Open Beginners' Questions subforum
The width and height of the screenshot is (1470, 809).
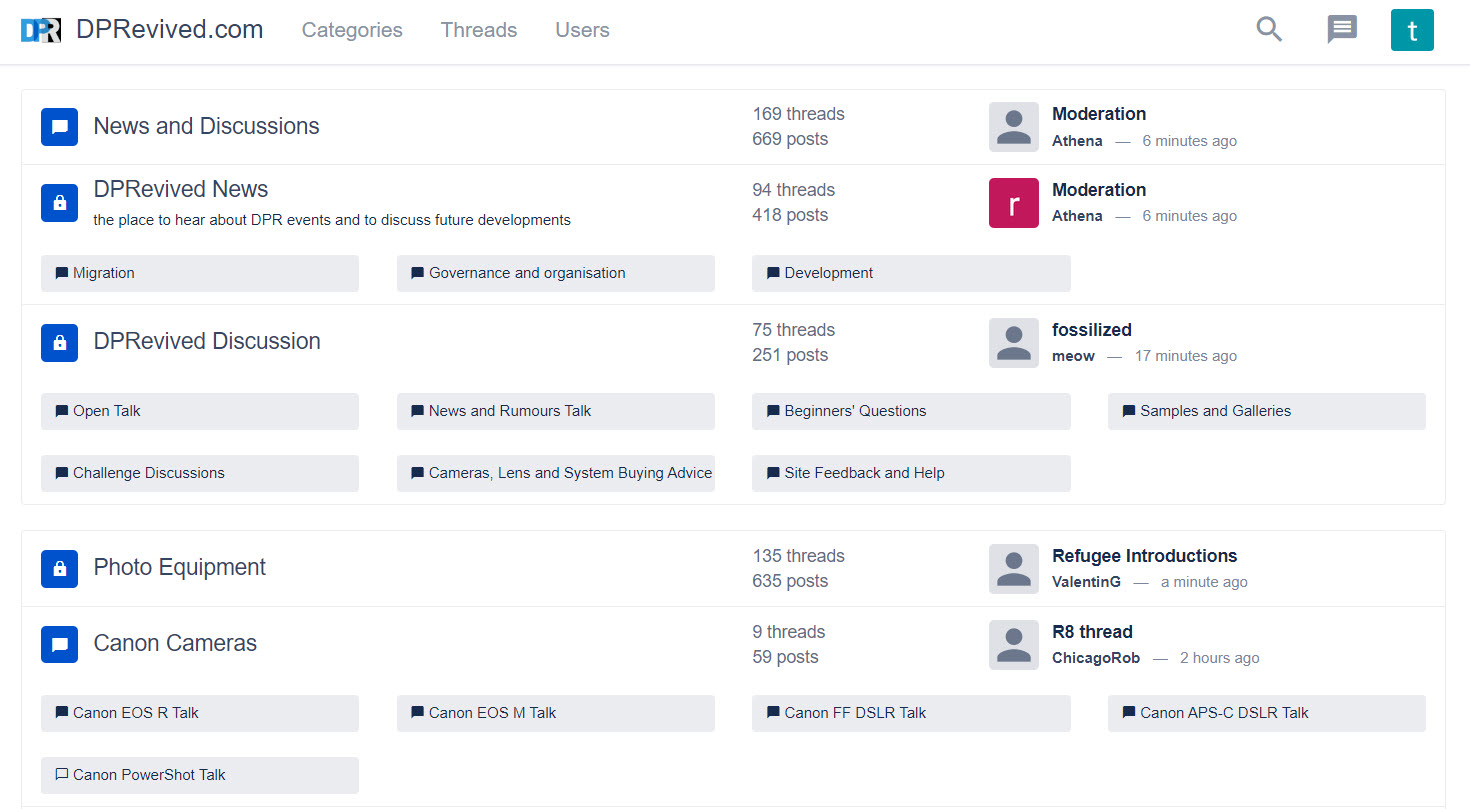[x=911, y=411]
